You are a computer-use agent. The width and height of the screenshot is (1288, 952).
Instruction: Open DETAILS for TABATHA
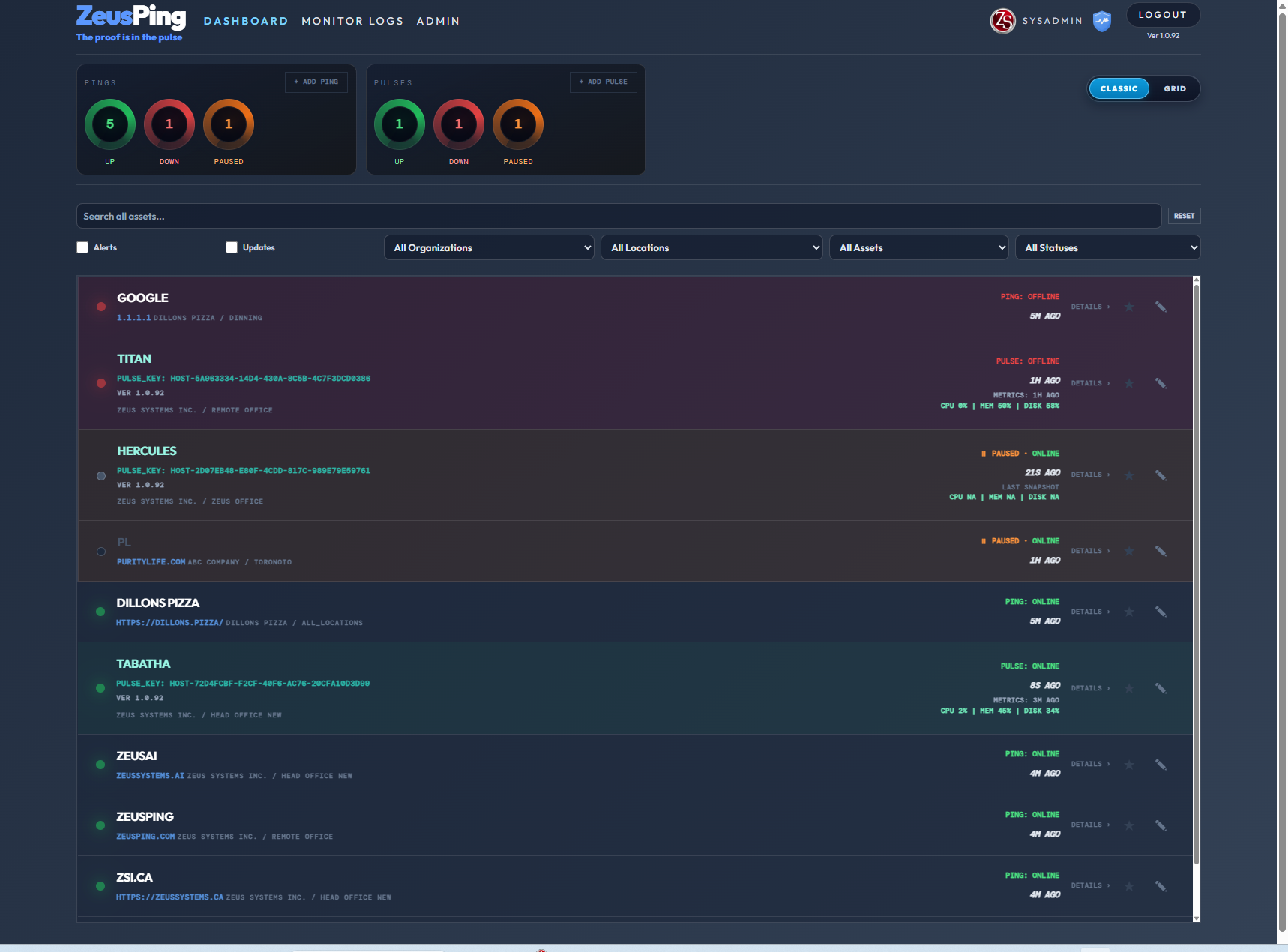click(1090, 688)
